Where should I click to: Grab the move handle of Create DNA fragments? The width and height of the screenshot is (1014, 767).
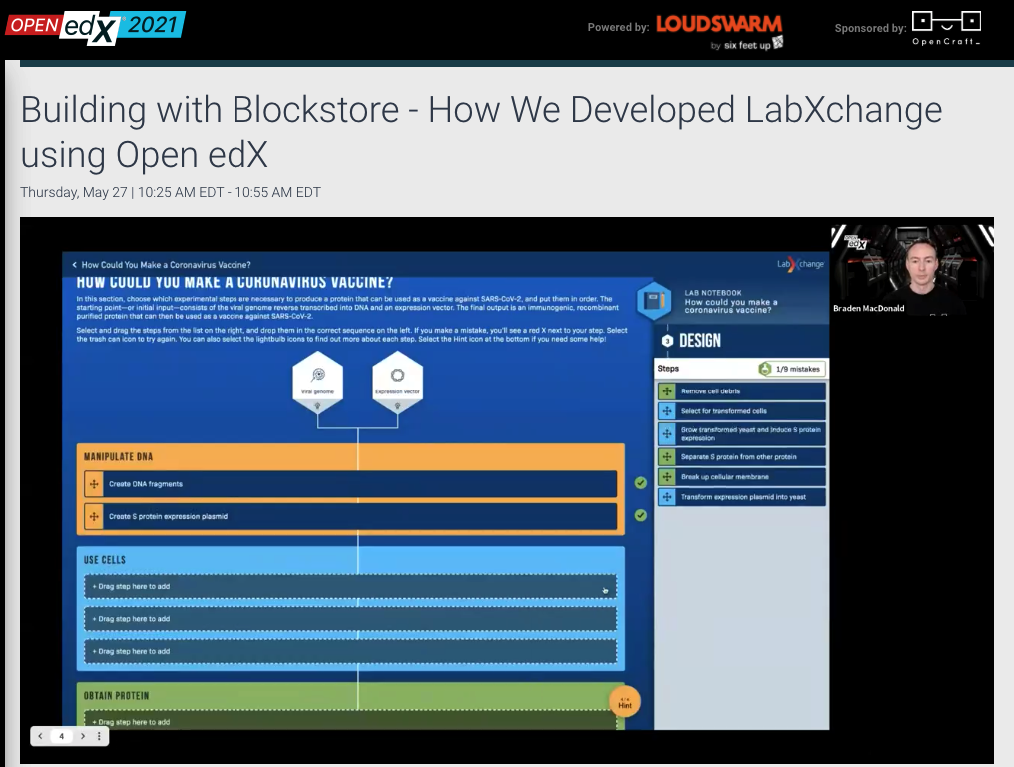point(94,484)
